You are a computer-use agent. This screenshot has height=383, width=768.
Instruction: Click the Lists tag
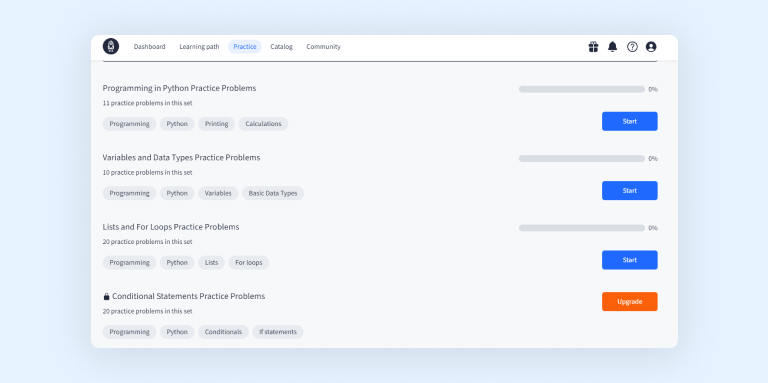[212, 263]
